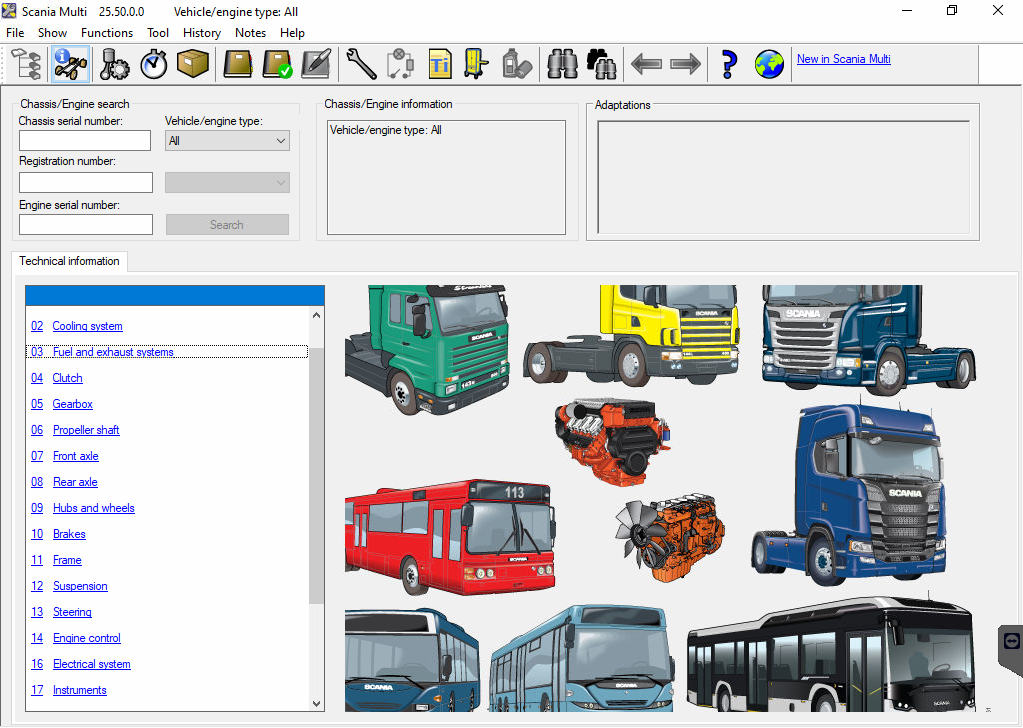The height and width of the screenshot is (728, 1023).
Task: Open the brown book with green checkmark
Action: 277,64
